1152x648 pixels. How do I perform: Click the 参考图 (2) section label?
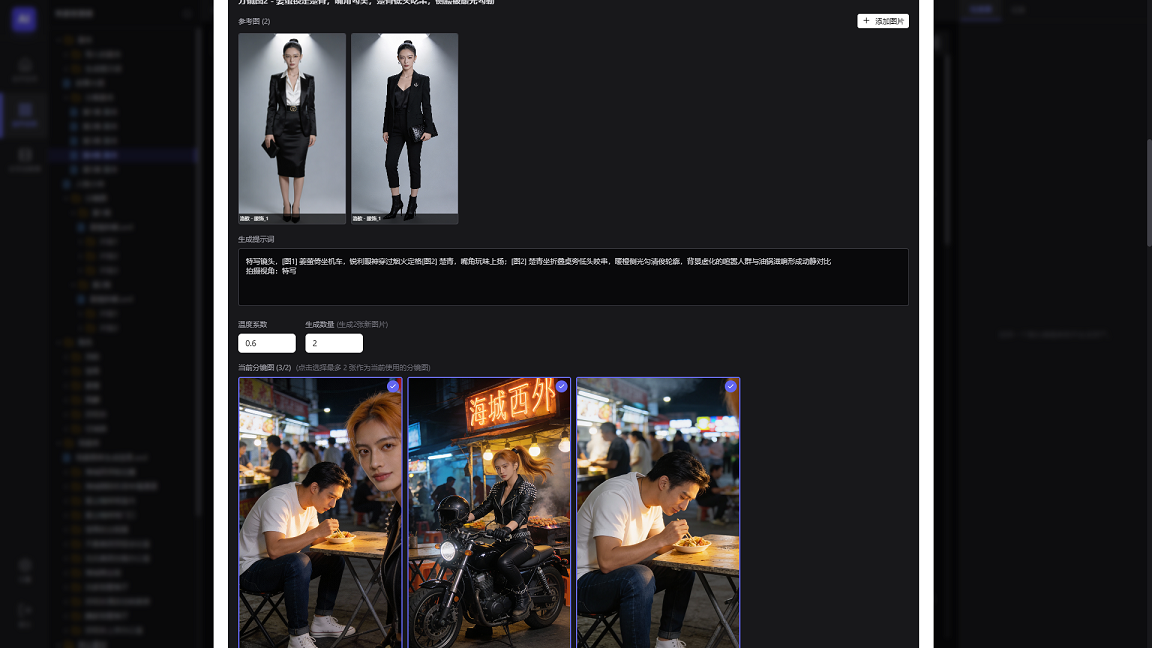tap(254, 21)
